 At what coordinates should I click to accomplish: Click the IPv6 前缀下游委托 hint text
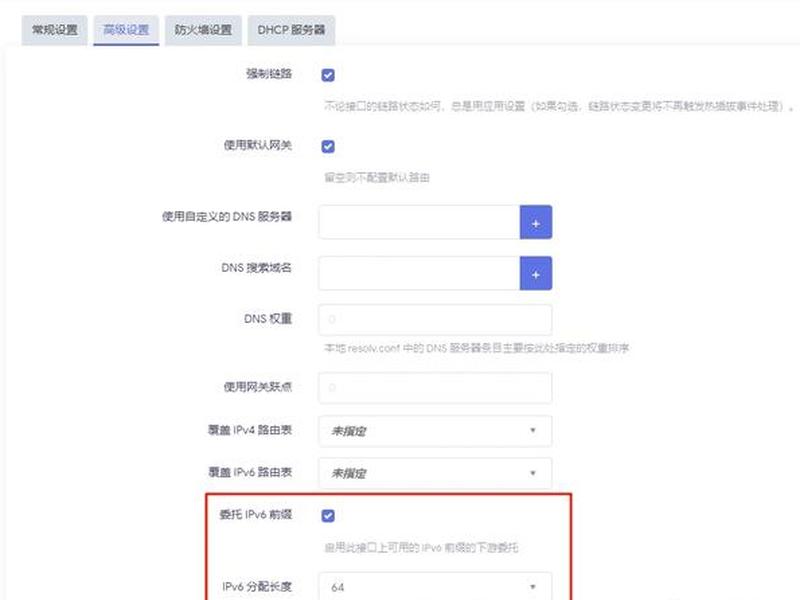click(421, 548)
